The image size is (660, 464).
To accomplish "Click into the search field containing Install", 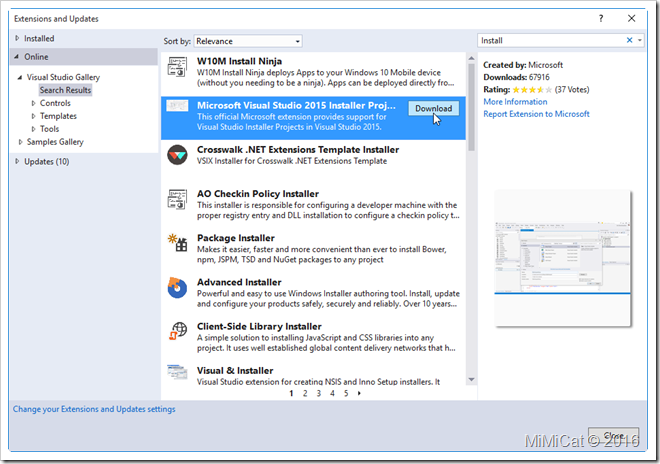I will tap(551, 40).
